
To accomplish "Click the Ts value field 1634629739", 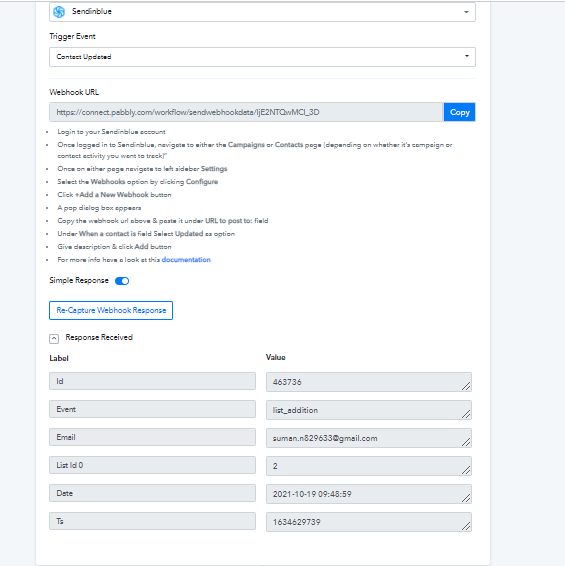I will click(369, 522).
